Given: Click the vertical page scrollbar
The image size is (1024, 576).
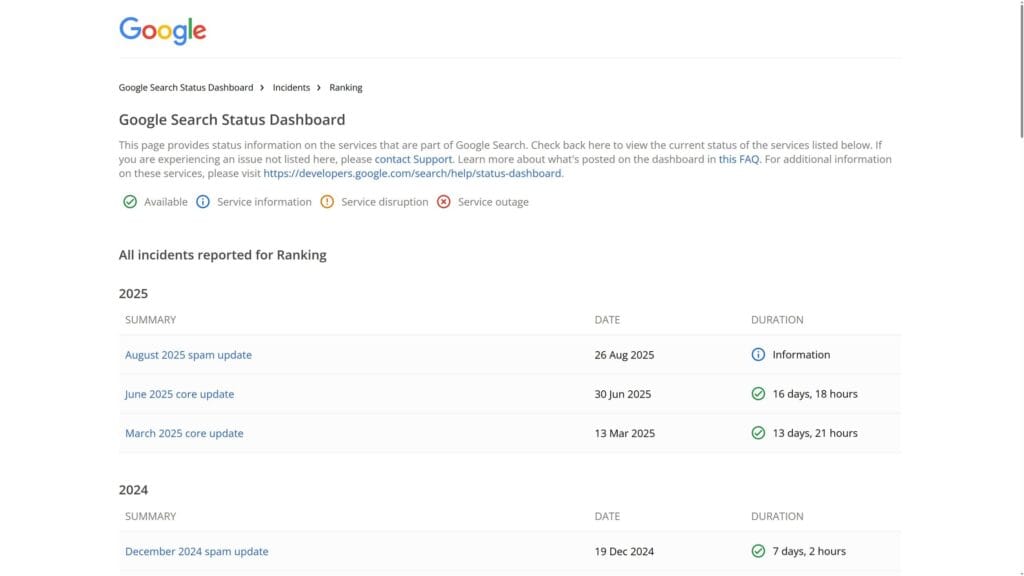Looking at the screenshot, I should coord(1019,70).
